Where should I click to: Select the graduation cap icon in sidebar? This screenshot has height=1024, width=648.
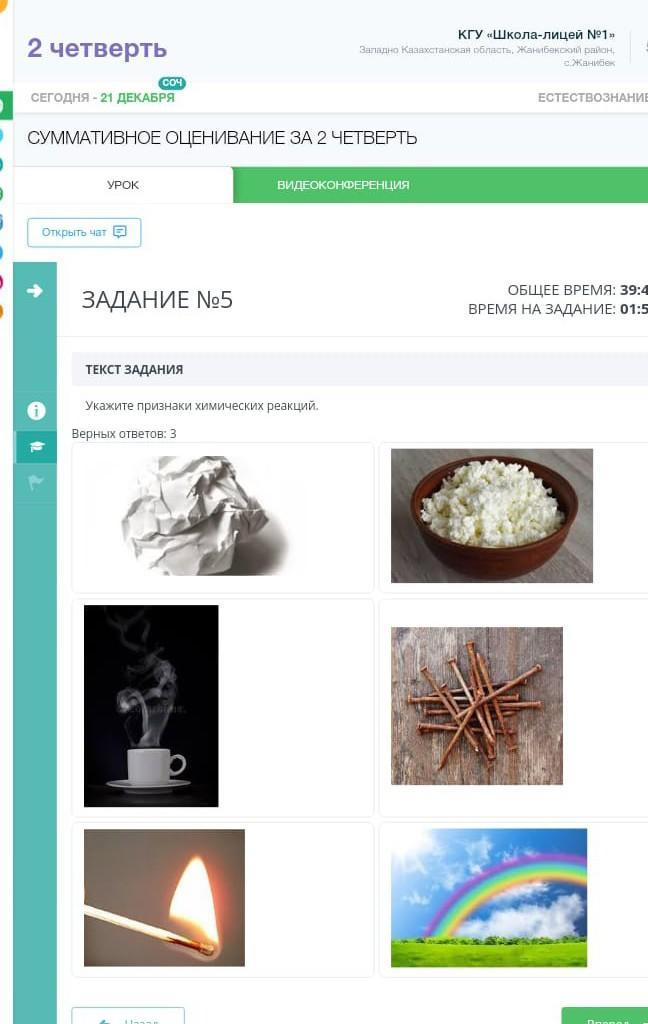(37, 447)
